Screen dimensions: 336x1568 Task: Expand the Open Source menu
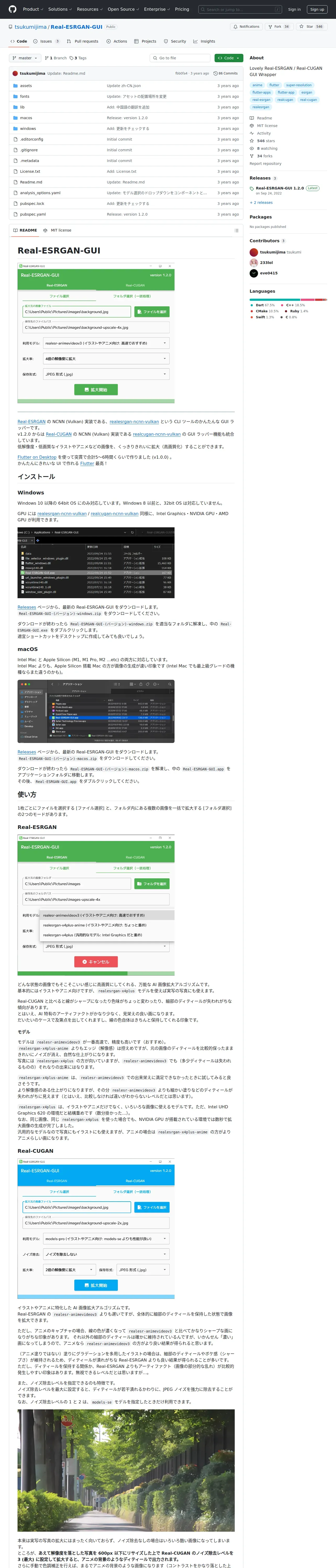coord(123,9)
